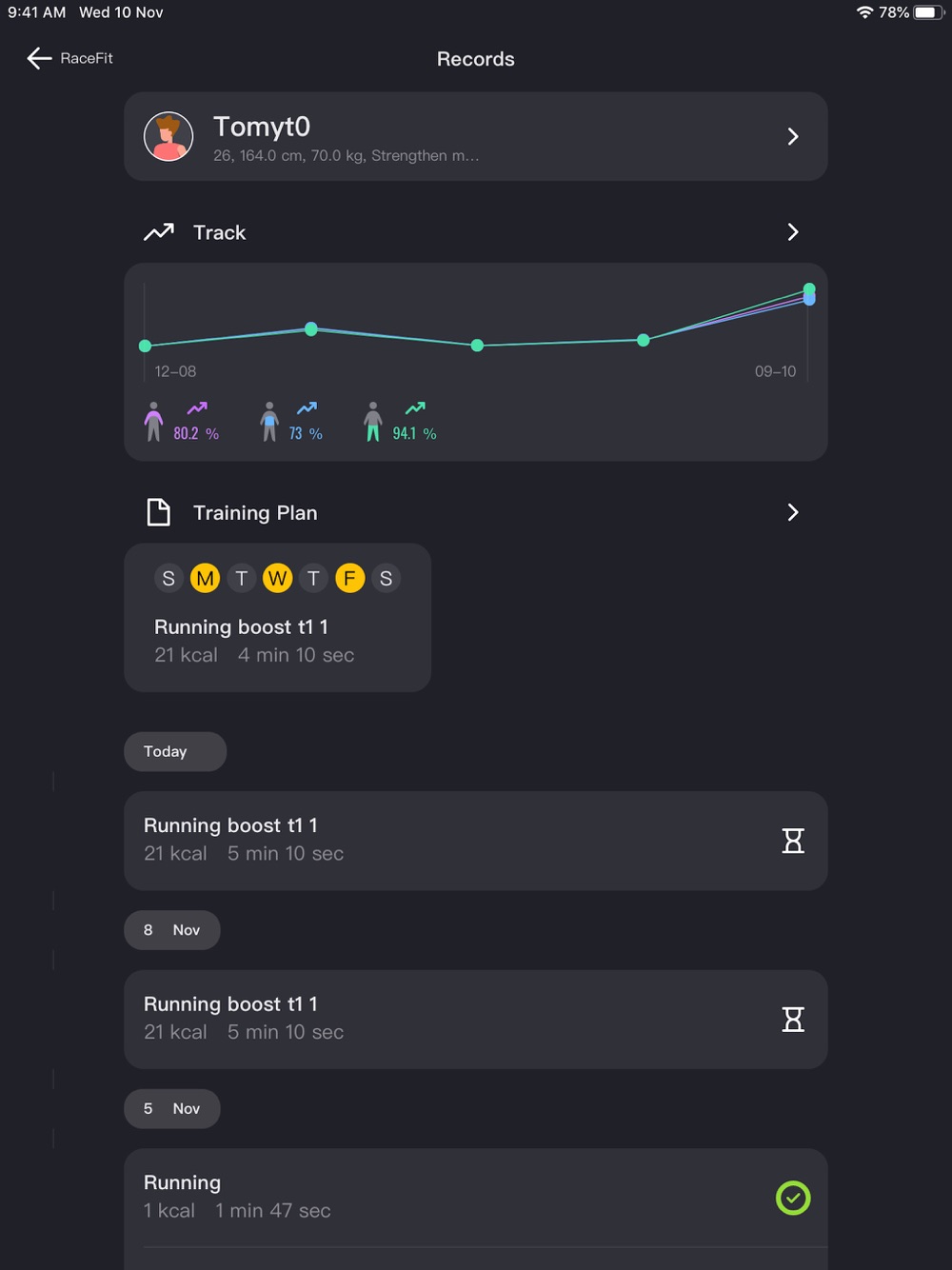
Task: Select the purple 80.2 % body figure
Action: click(153, 422)
